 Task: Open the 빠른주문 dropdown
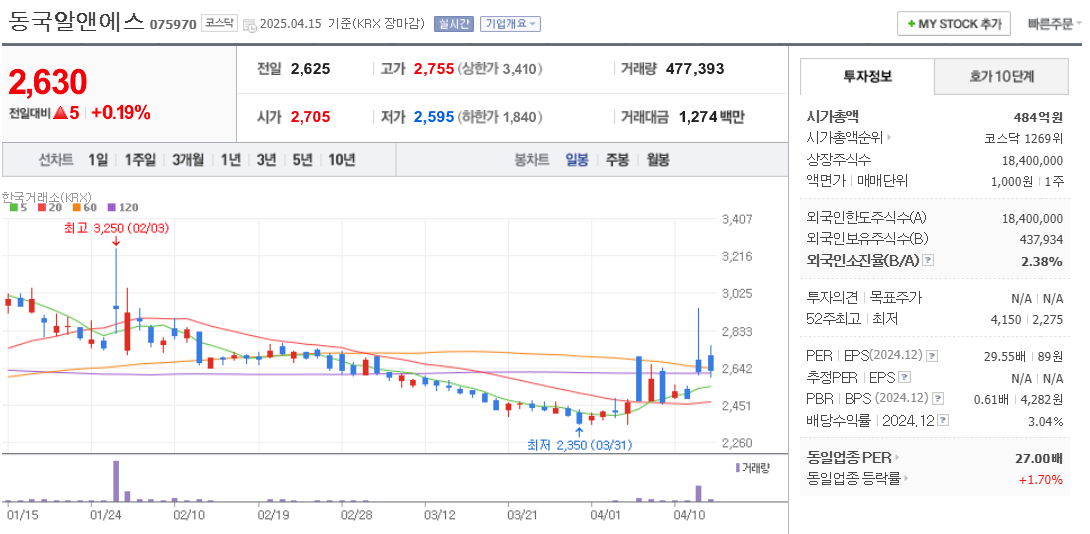(x=1055, y=24)
